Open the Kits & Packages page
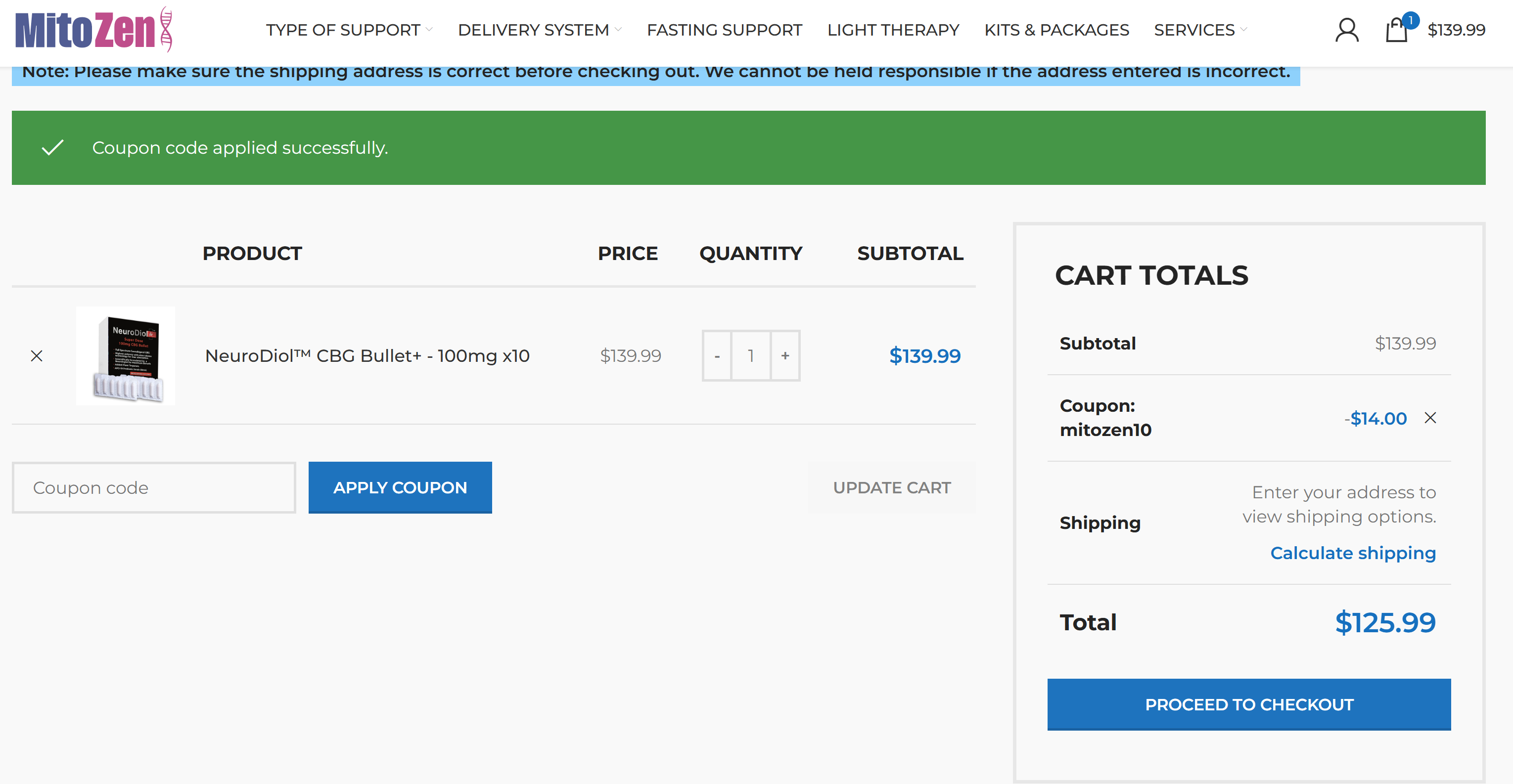Screen dimensions: 1513x784 1056,30
